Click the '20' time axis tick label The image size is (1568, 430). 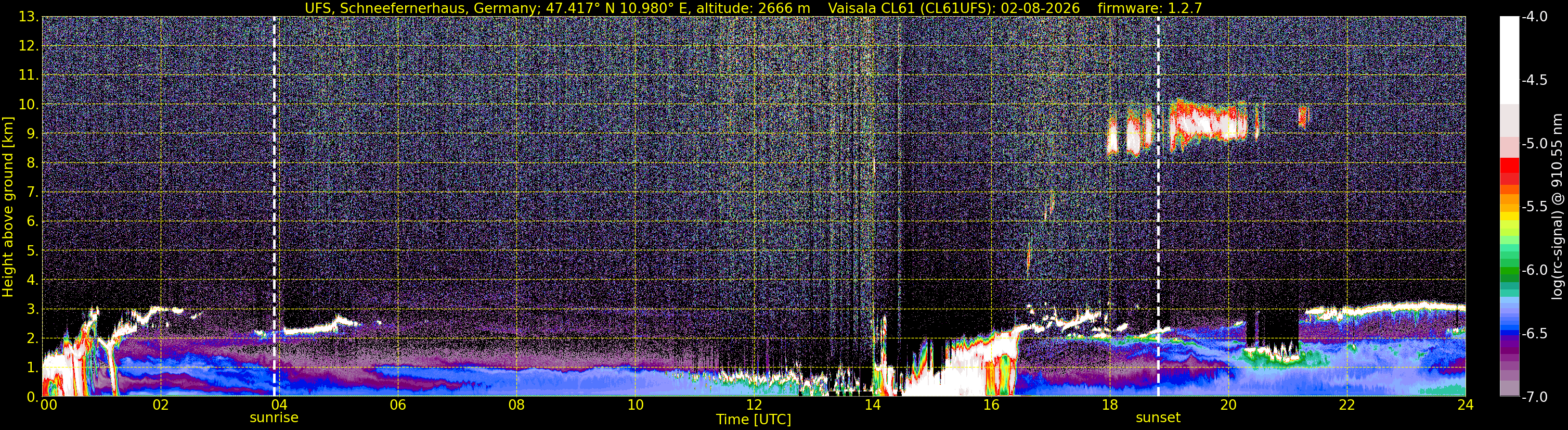1228,405
